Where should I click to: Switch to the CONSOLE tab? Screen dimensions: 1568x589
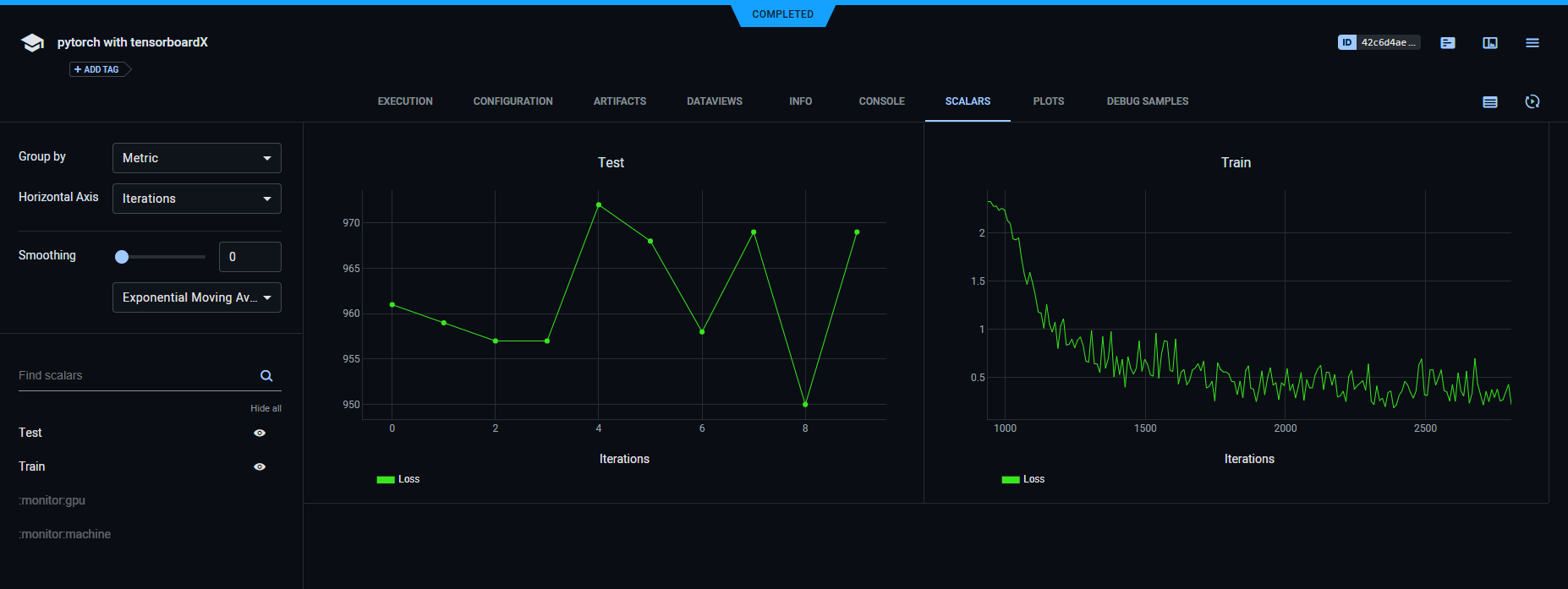tap(881, 101)
